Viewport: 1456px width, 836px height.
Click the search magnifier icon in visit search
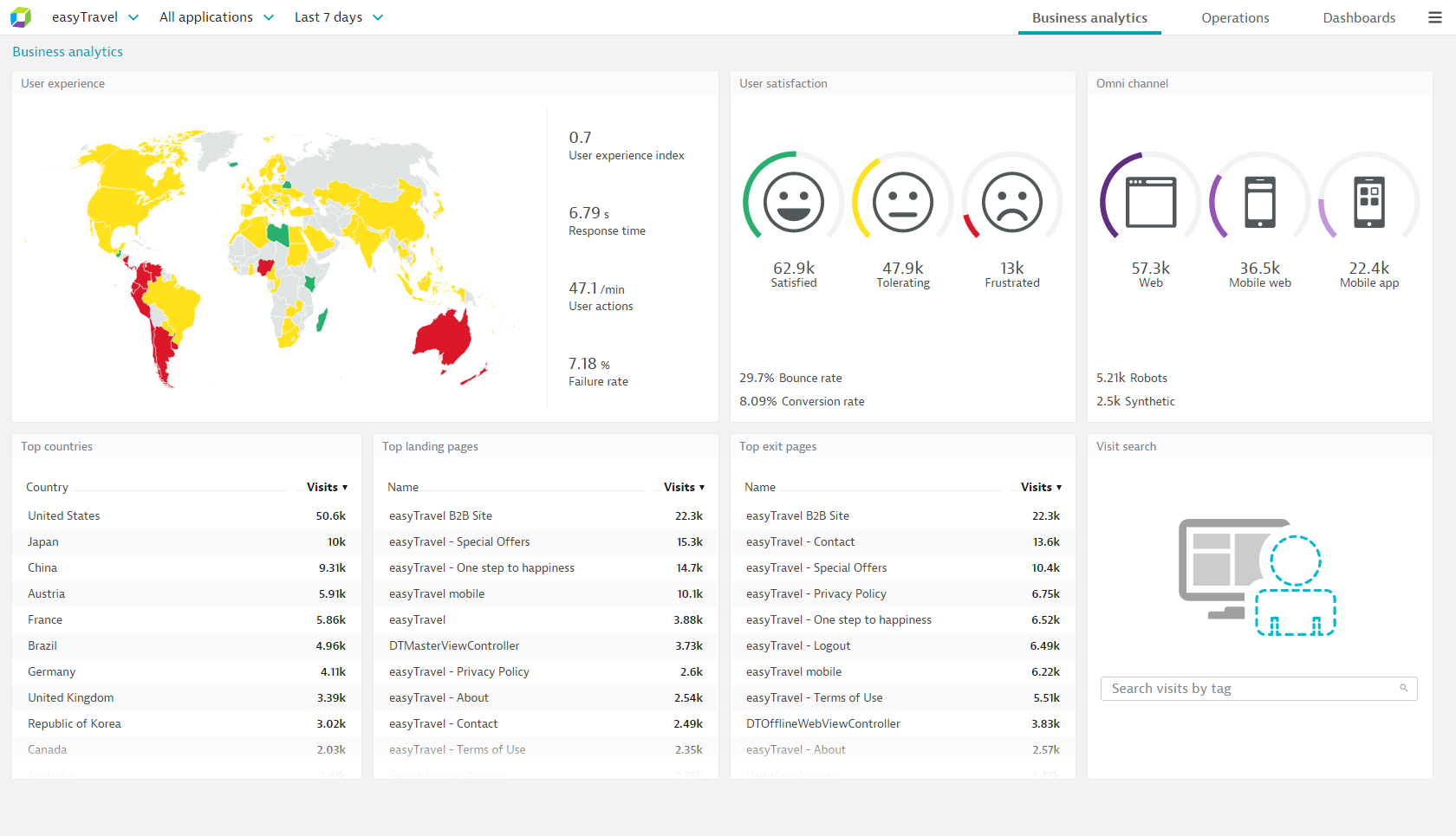pyautogui.click(x=1404, y=688)
